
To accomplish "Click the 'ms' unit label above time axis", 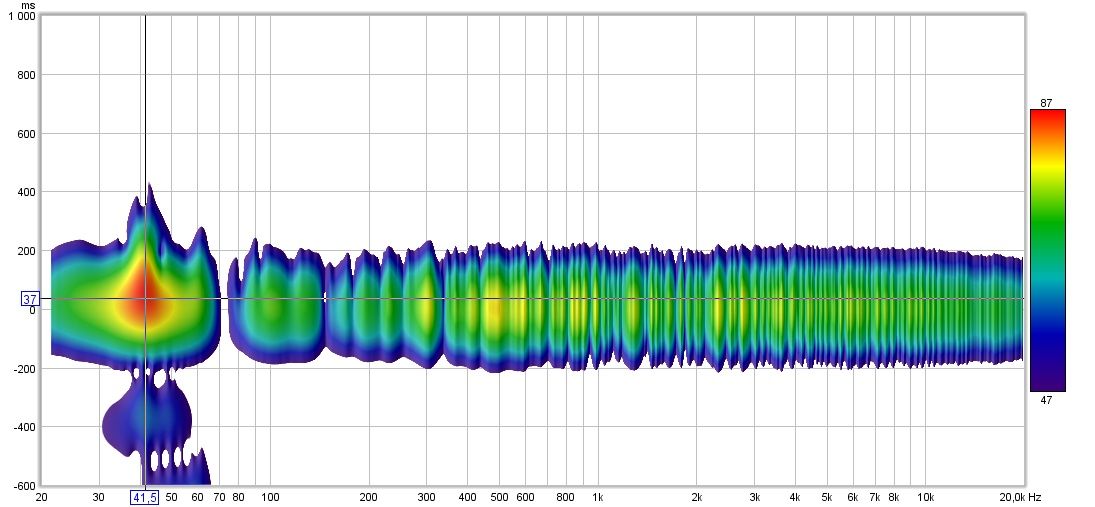I will tap(28, 6).
